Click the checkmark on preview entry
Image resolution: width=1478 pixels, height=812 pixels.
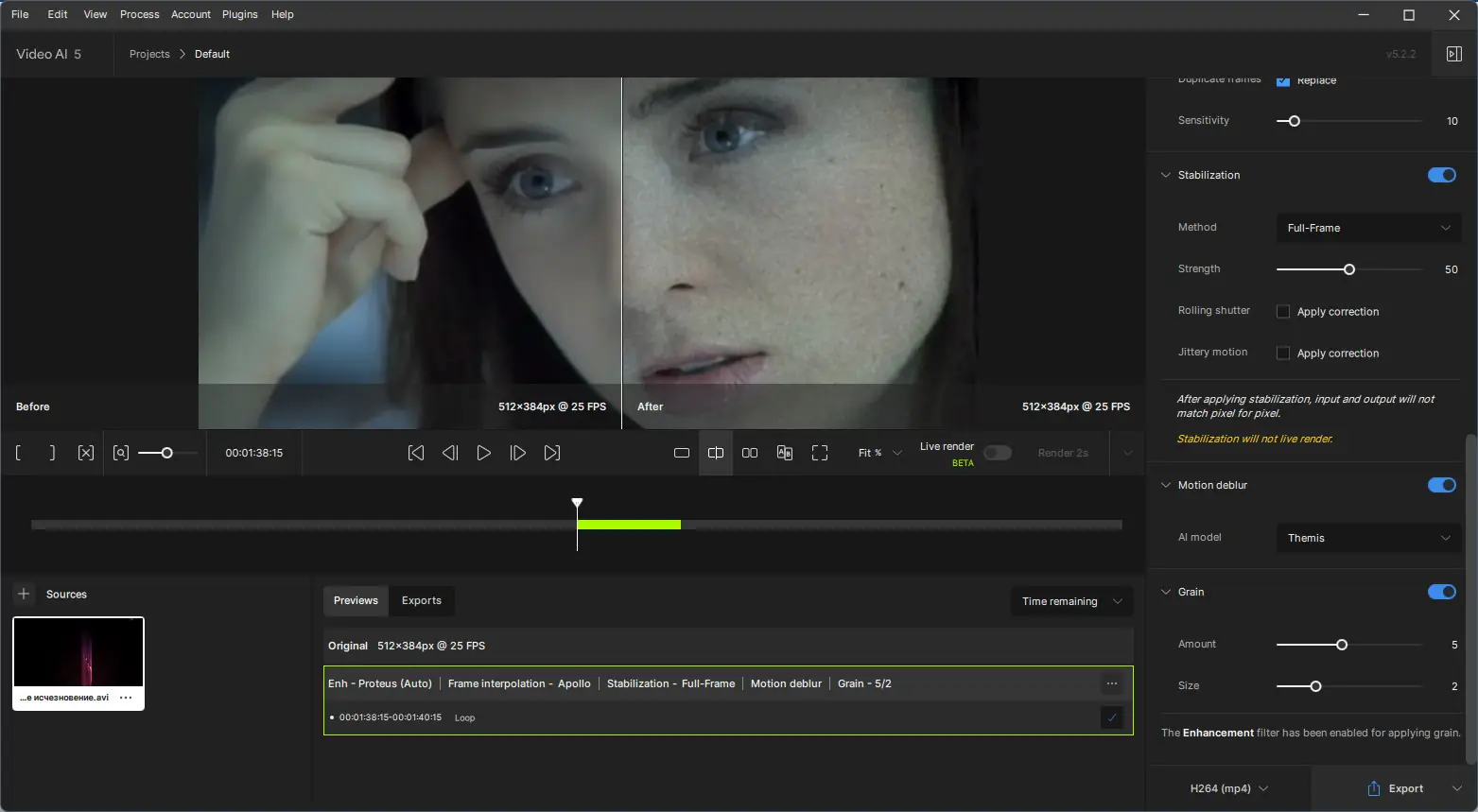coord(1112,717)
